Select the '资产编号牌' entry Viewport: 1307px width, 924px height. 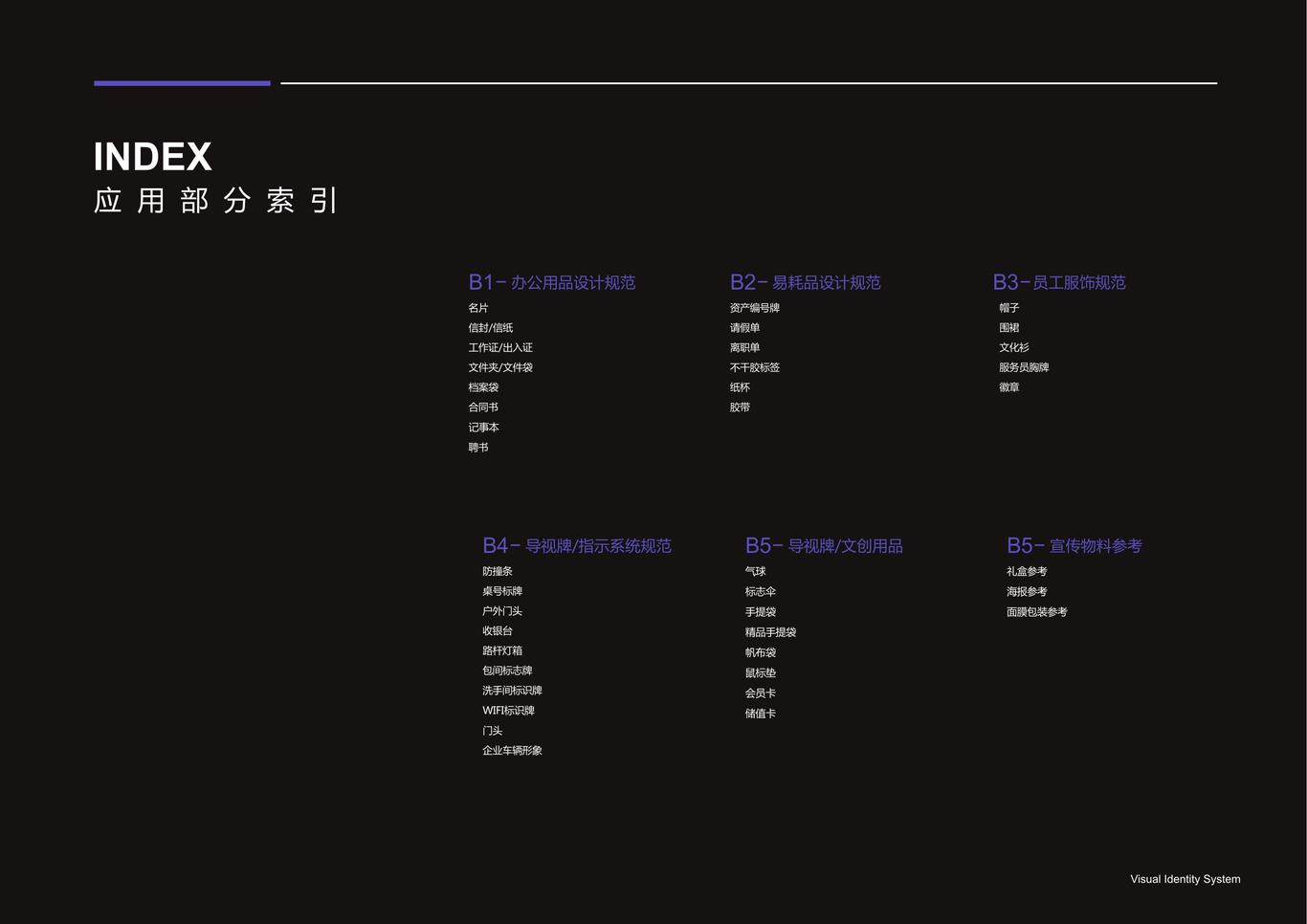pos(755,308)
